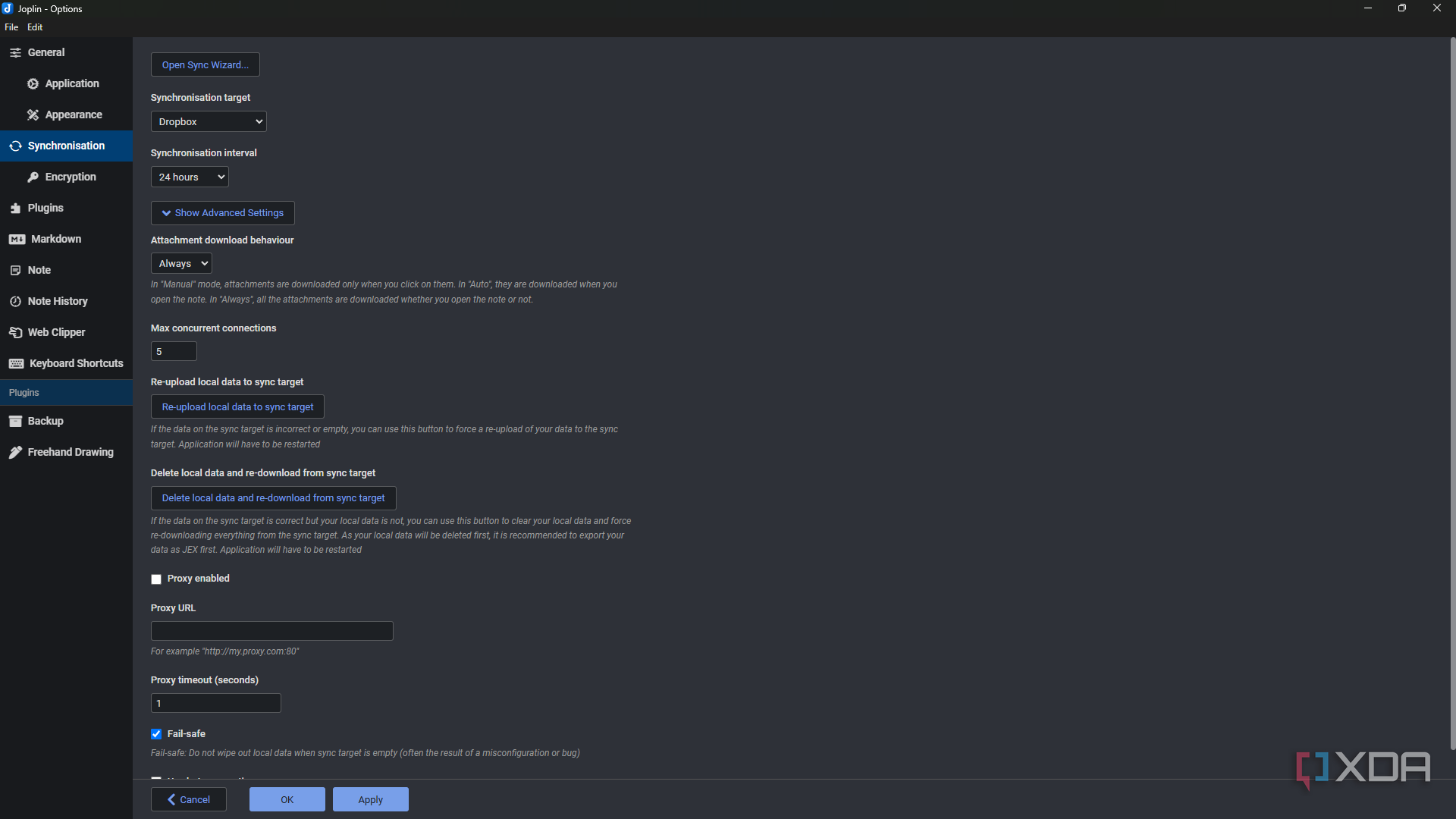Click the Note History clock icon
This screenshot has height=819, width=1456.
[15, 301]
